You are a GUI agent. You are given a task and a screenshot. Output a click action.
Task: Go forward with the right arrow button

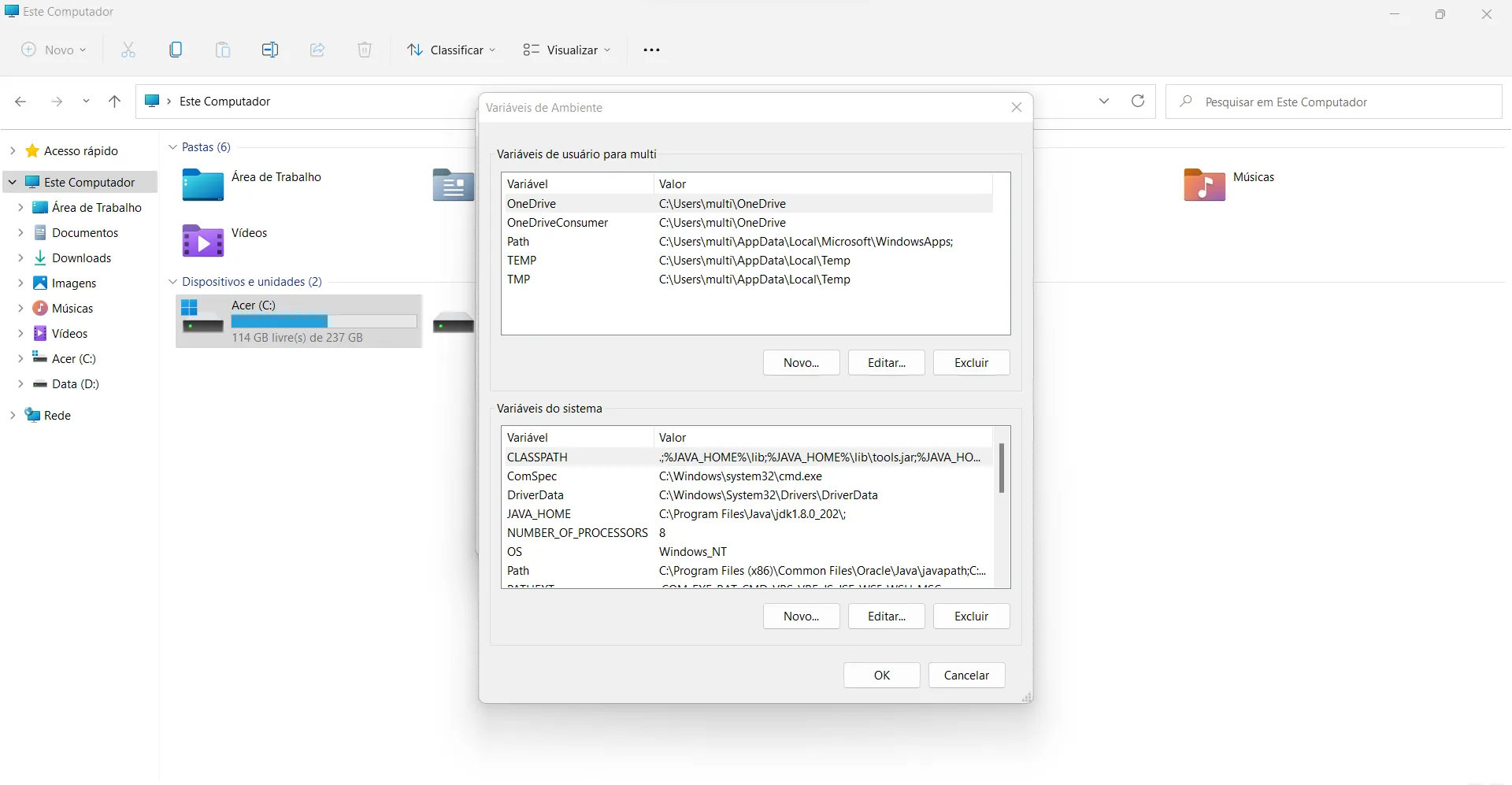pos(57,102)
